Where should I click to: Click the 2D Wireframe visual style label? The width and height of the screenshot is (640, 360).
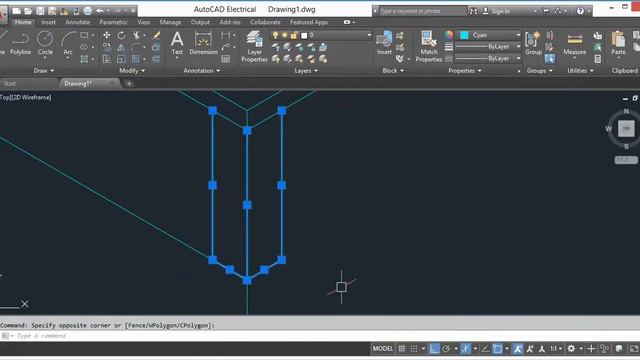pos(31,97)
